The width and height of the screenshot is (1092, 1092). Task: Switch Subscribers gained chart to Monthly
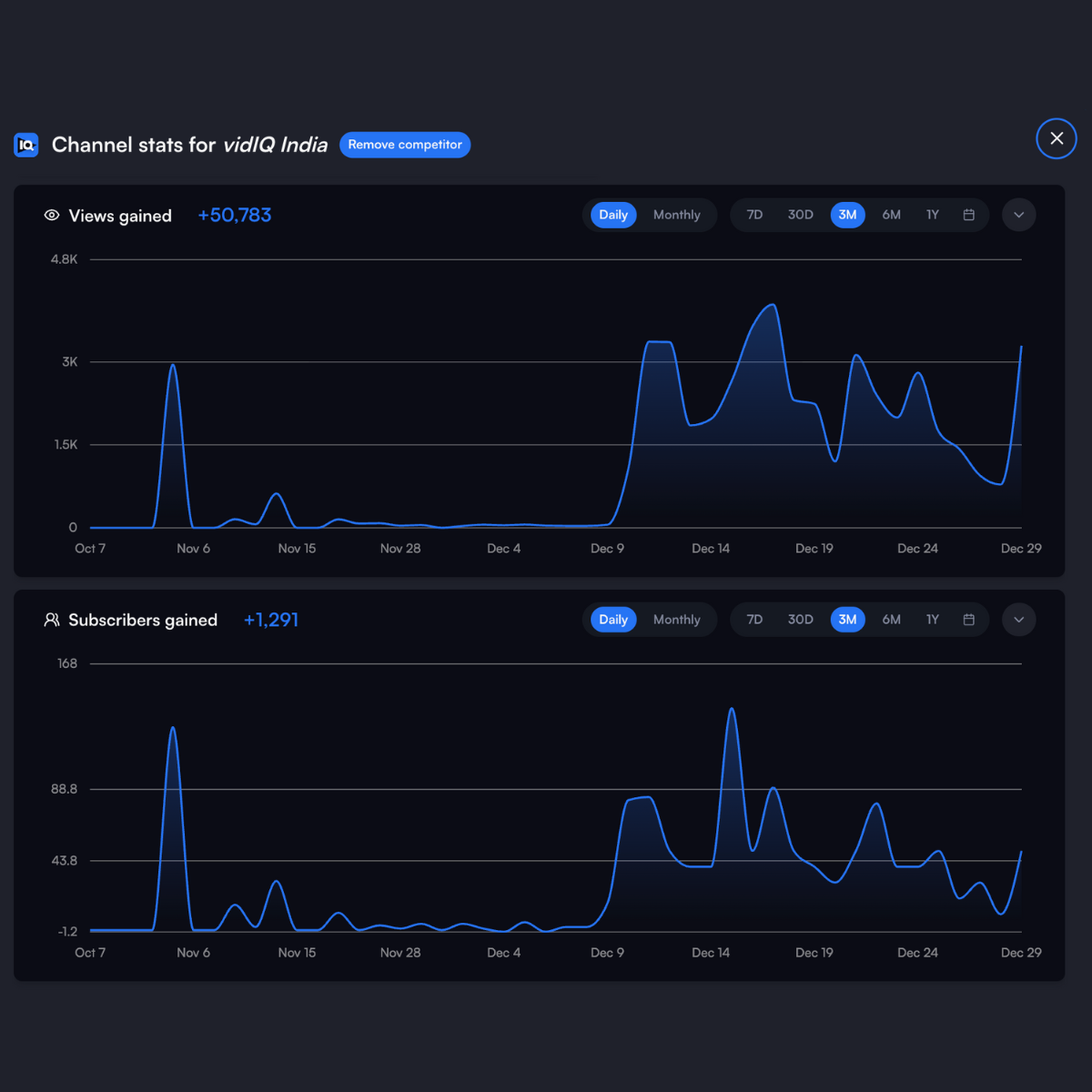point(677,620)
